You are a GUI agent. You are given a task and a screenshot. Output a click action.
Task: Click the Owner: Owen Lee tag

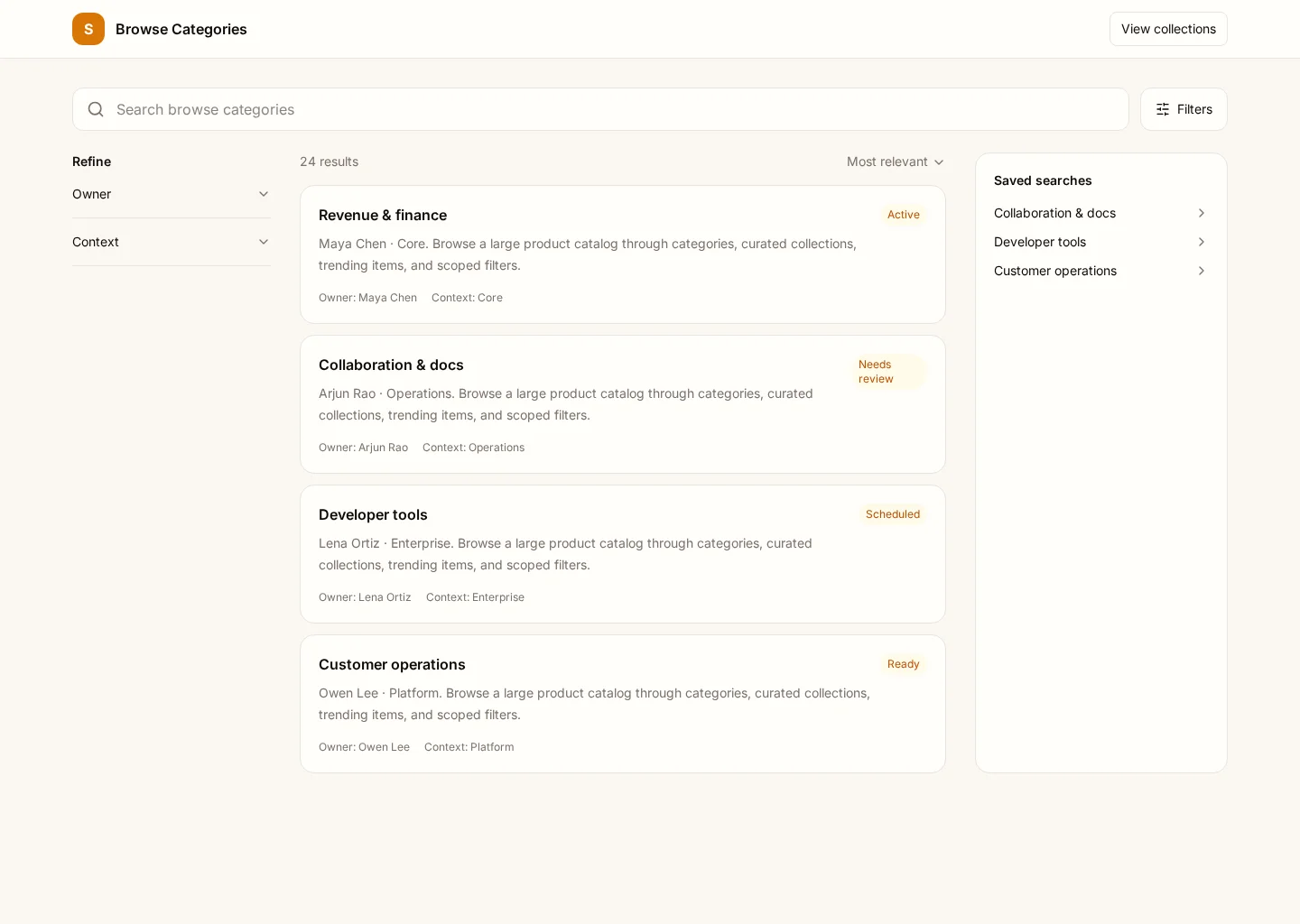[x=364, y=747]
